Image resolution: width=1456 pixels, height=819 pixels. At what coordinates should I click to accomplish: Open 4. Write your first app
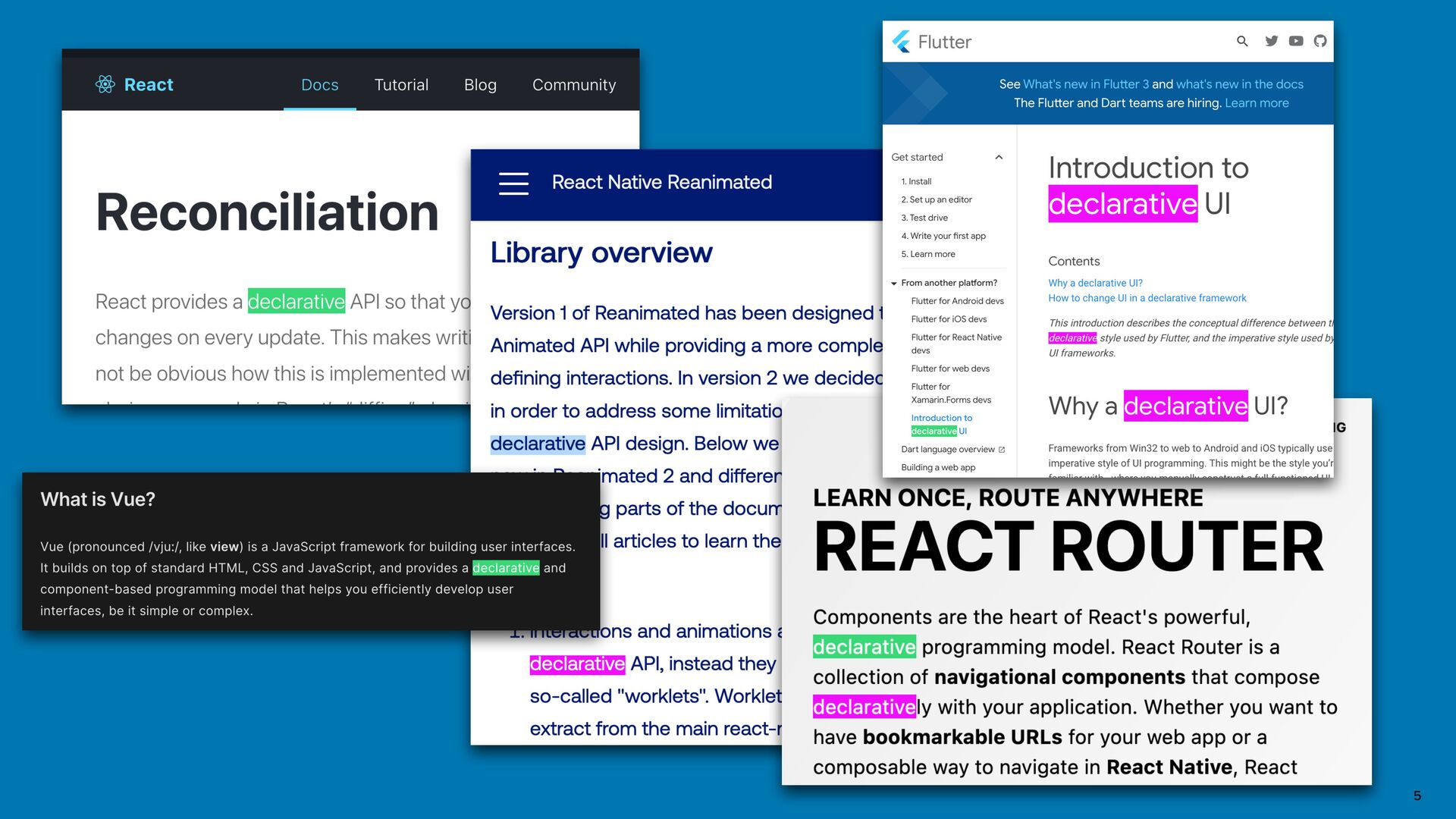click(943, 236)
